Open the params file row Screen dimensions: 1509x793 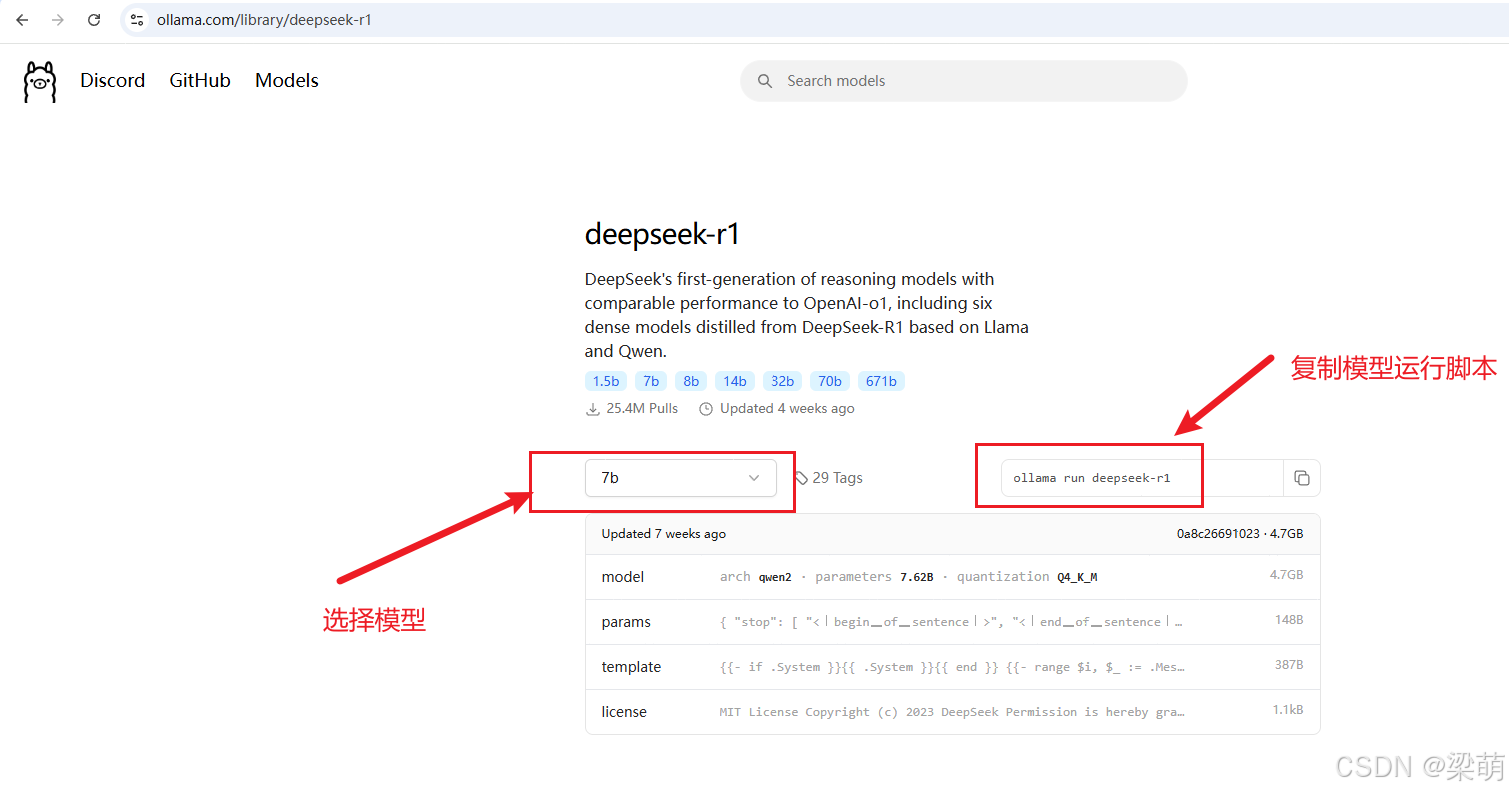pyautogui.click(x=952, y=622)
